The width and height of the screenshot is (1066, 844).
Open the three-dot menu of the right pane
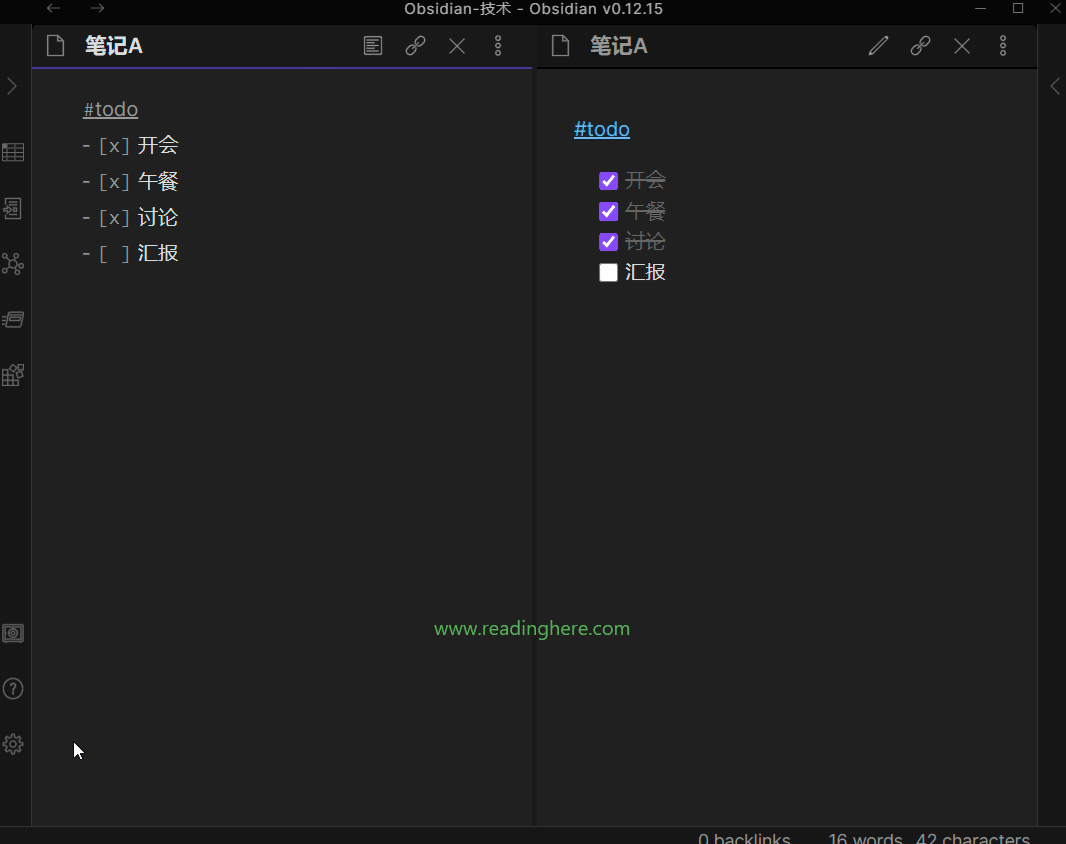point(1003,45)
